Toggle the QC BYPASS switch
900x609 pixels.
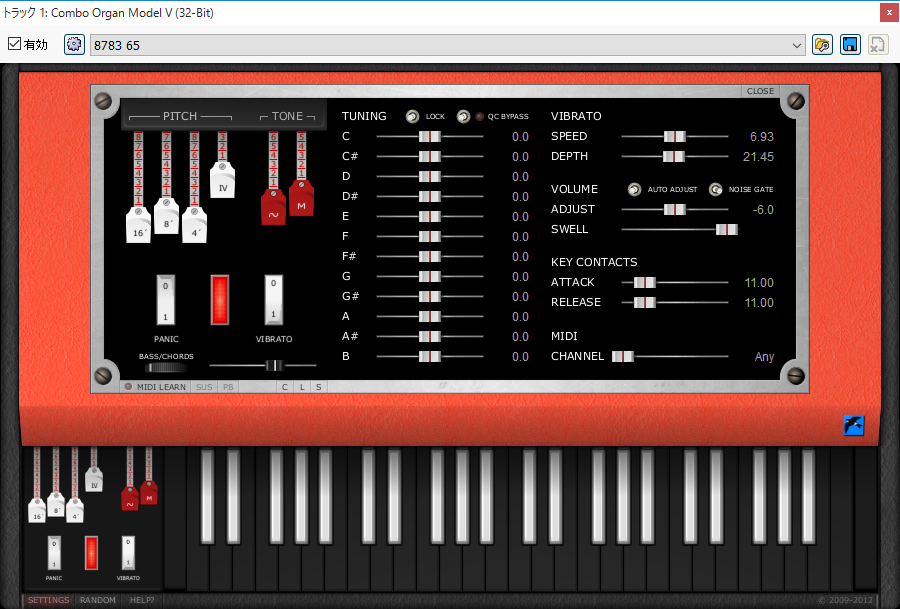click(x=463, y=117)
